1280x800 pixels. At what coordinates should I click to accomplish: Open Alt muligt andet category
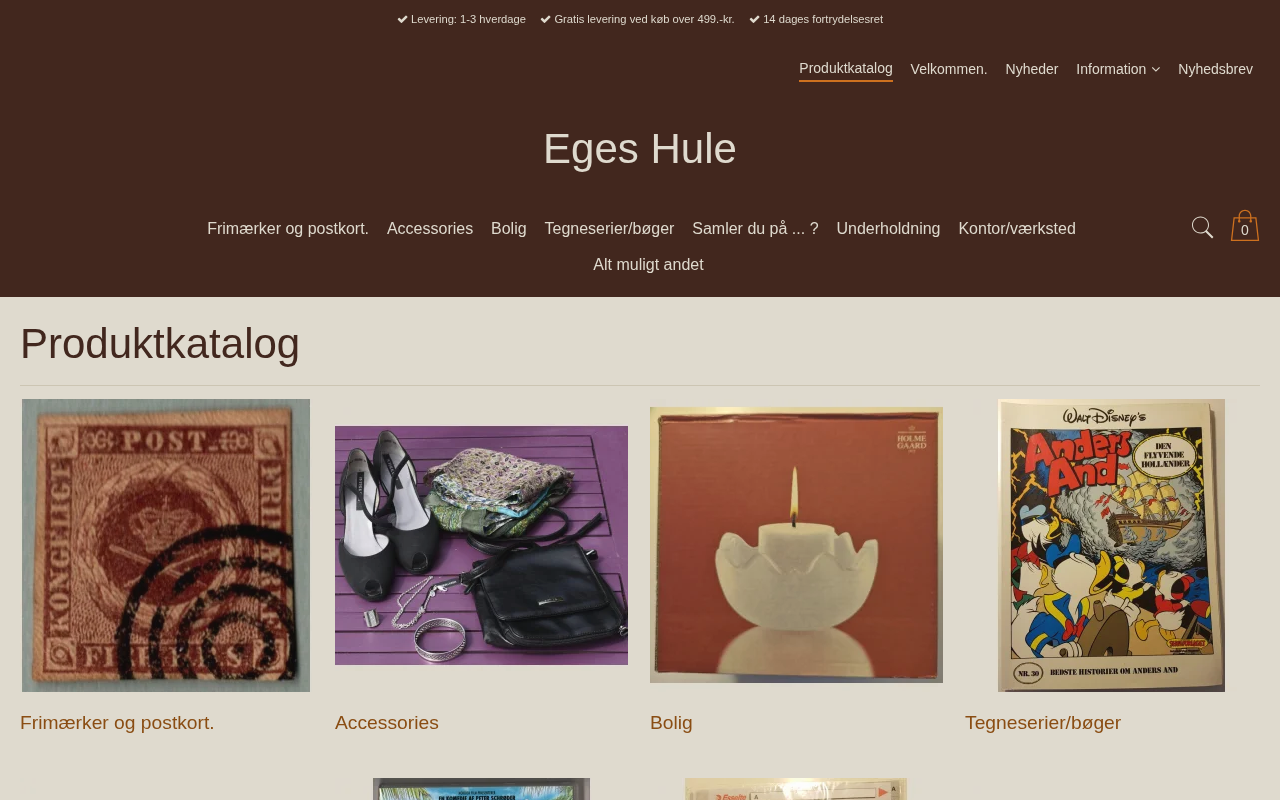(648, 265)
